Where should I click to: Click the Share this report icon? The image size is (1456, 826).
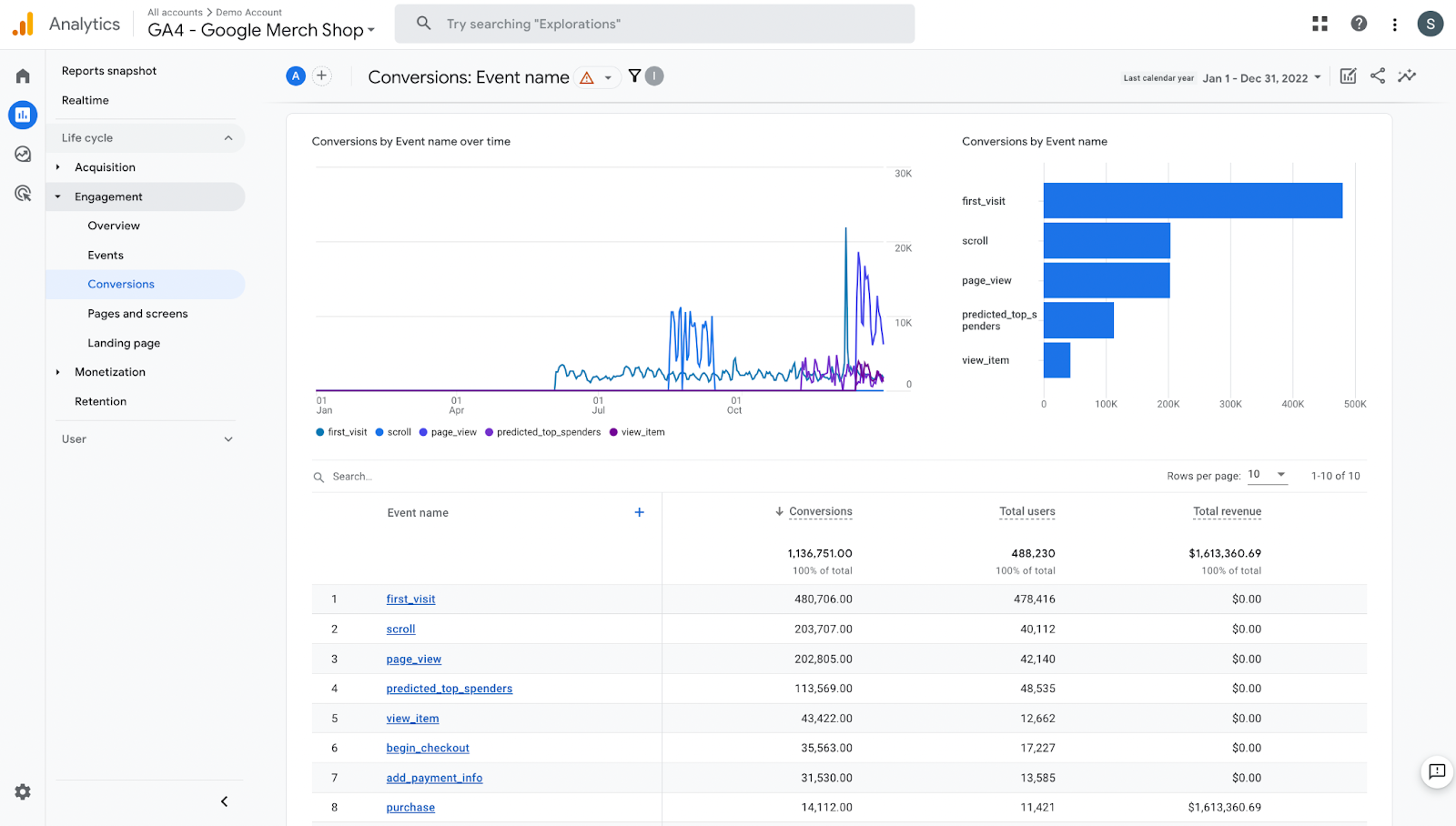1378,76
